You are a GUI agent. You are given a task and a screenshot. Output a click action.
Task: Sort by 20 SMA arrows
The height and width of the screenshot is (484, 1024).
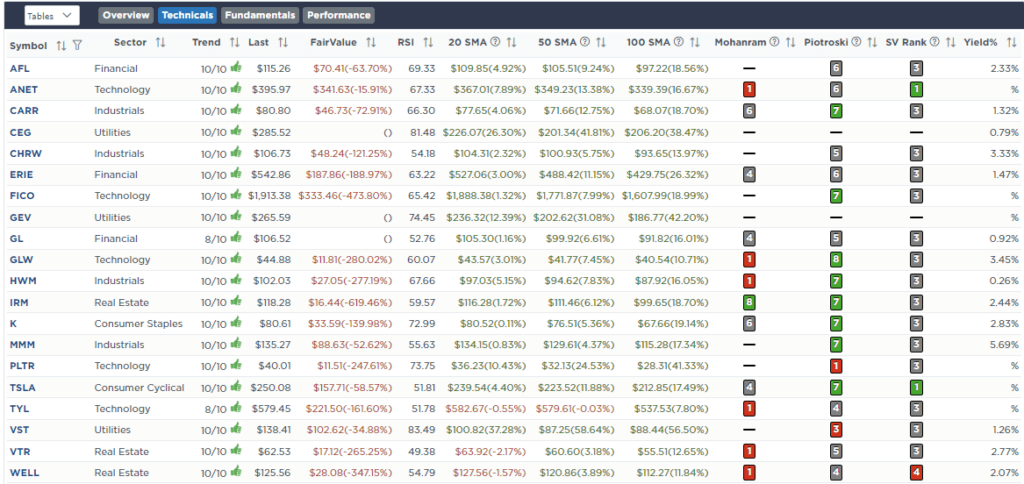pyautogui.click(x=511, y=42)
